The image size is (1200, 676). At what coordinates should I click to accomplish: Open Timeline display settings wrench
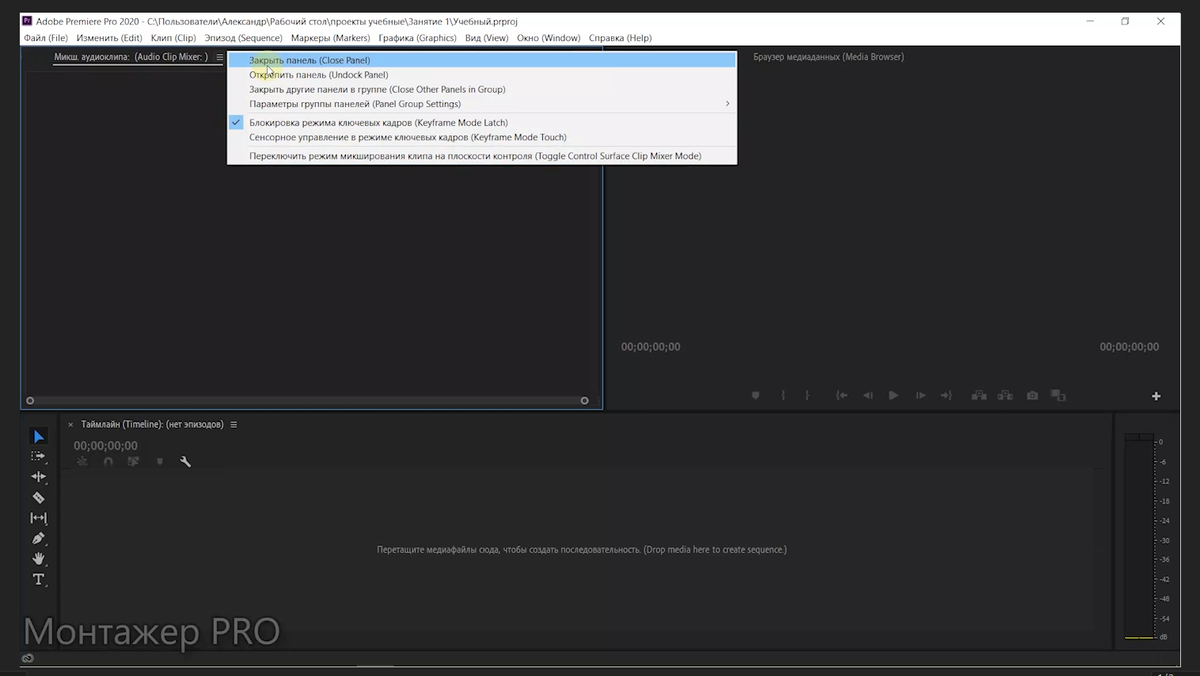(185, 462)
